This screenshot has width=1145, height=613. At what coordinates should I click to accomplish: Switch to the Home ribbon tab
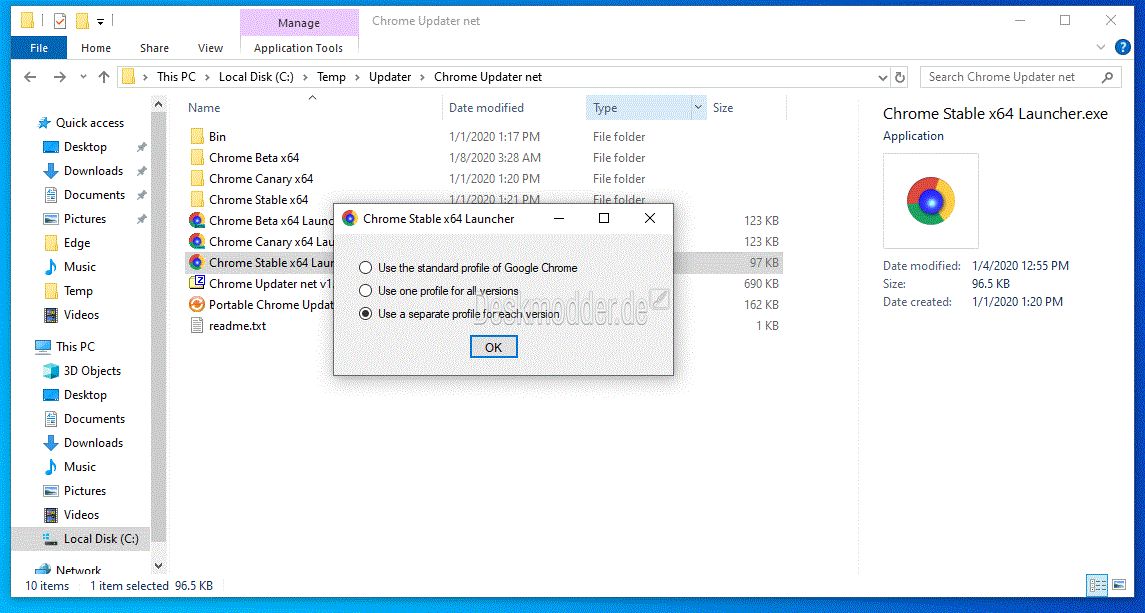point(96,48)
